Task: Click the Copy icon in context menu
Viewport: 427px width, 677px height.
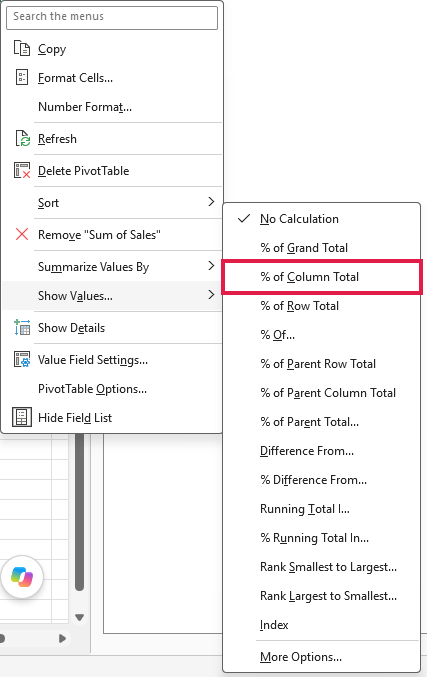Action: [x=22, y=48]
